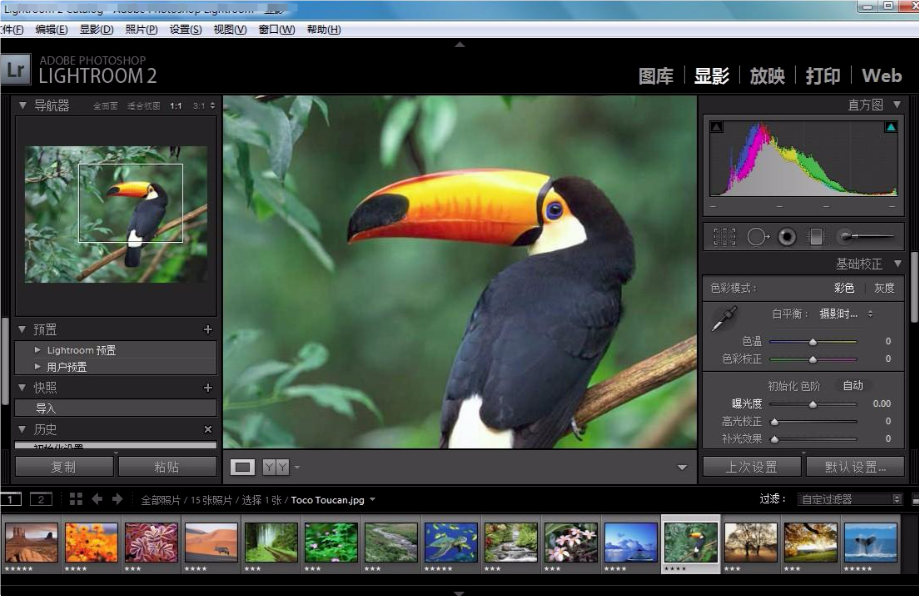The width and height of the screenshot is (919, 596).
Task: Select Grayscale (灰度) treatment mode
Action: click(x=884, y=288)
